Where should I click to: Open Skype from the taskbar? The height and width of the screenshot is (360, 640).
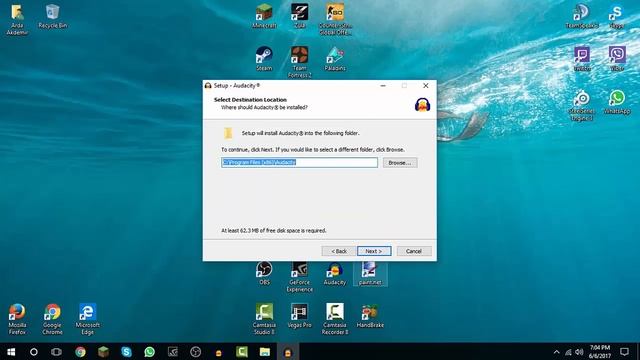[x=127, y=351]
